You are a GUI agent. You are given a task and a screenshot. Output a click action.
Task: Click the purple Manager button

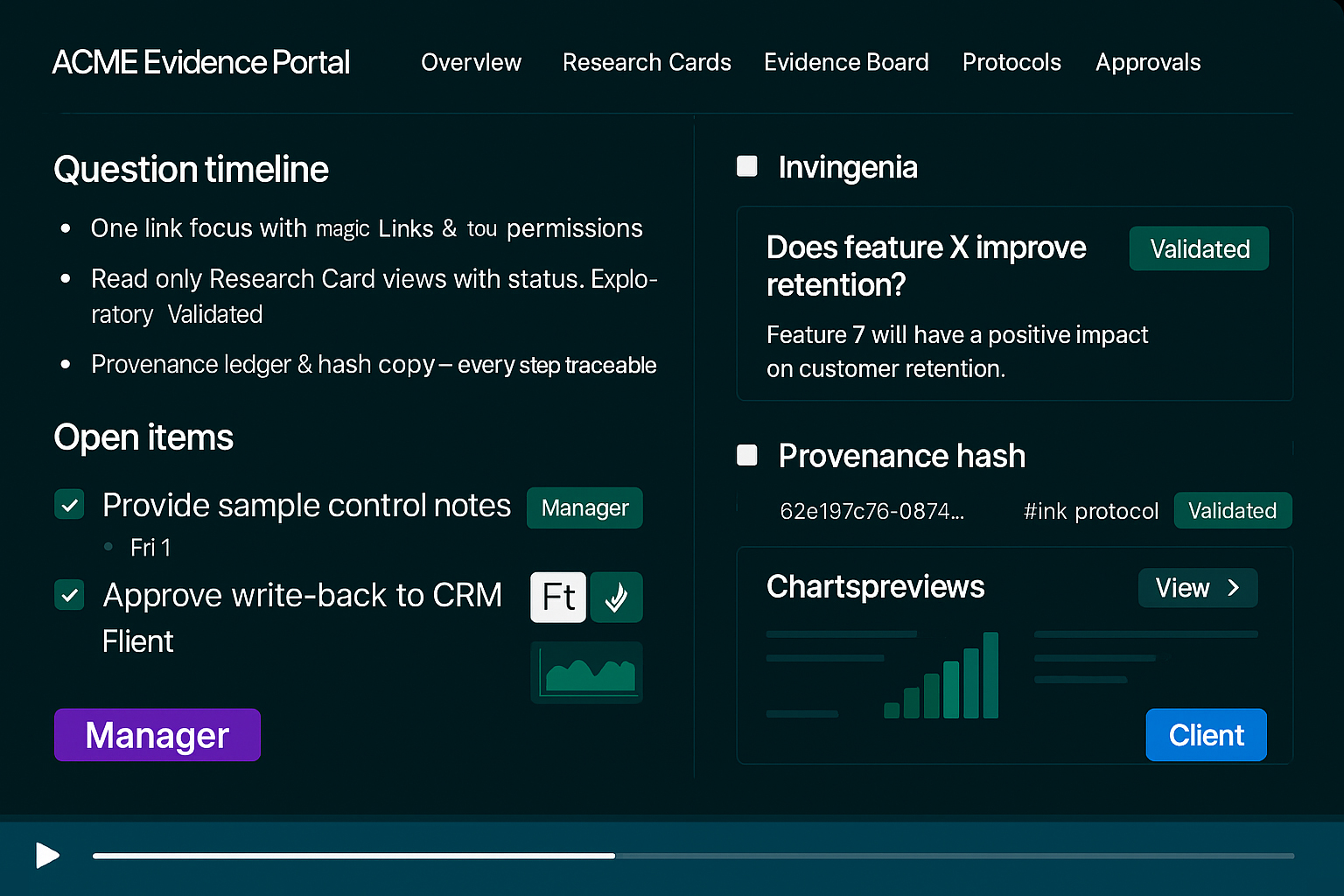pos(157,735)
